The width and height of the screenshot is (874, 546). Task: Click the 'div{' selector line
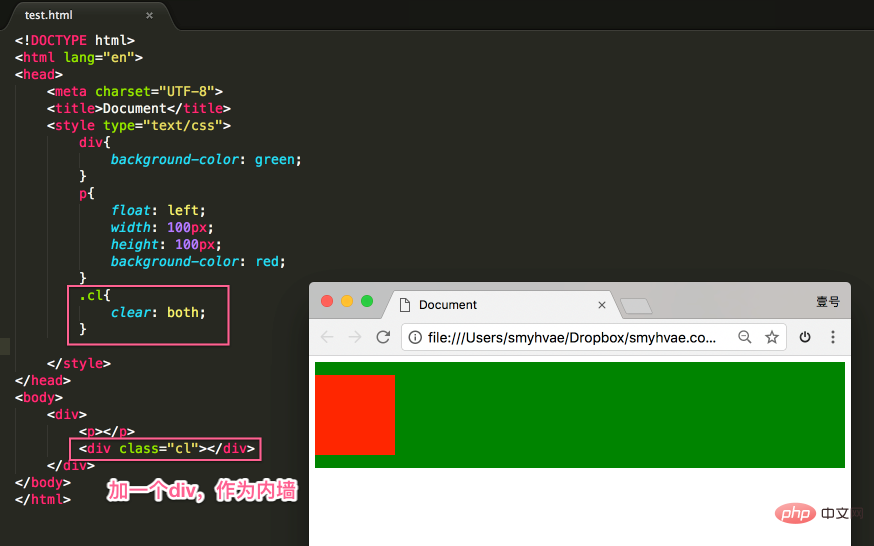[95, 143]
